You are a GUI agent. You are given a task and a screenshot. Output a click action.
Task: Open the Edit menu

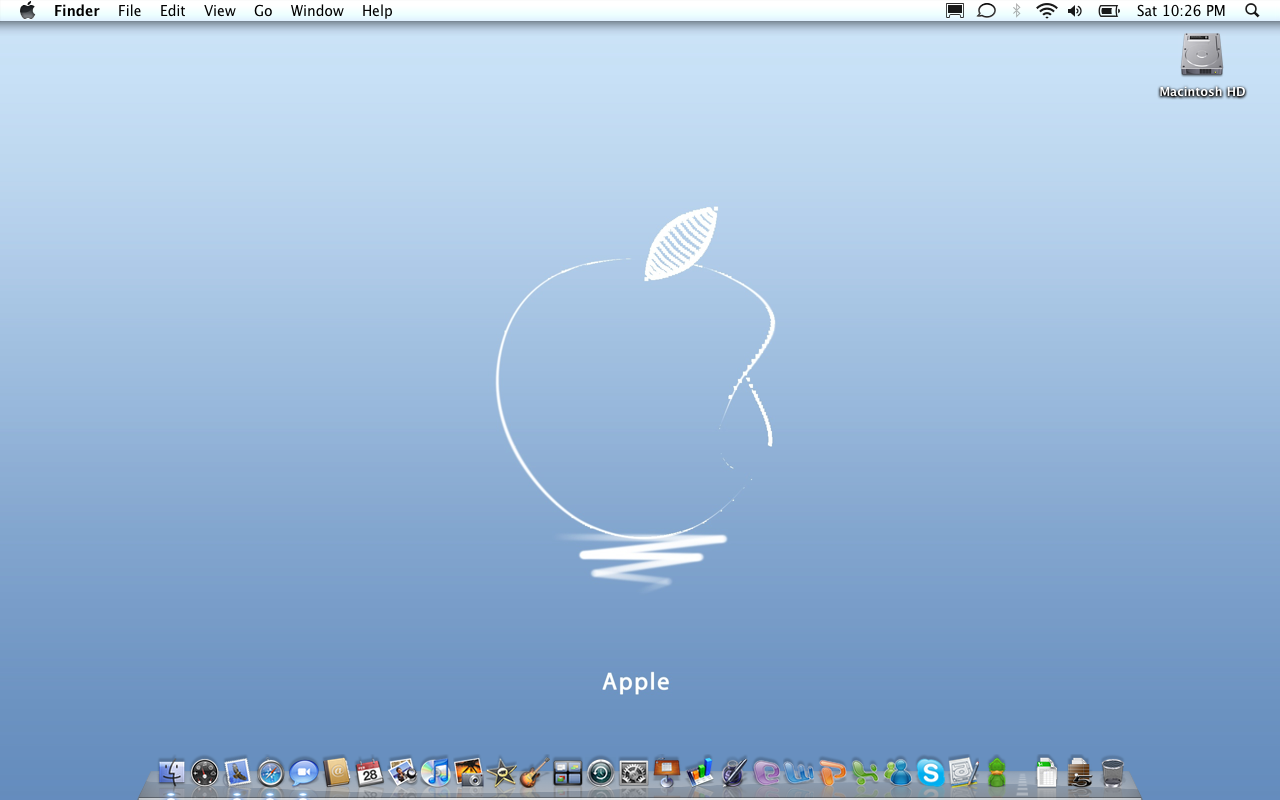pyautogui.click(x=173, y=11)
